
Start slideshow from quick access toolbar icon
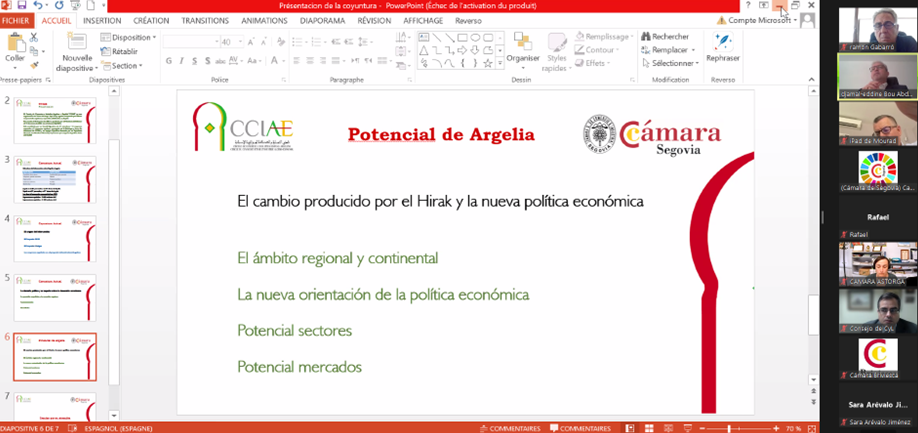point(75,5)
